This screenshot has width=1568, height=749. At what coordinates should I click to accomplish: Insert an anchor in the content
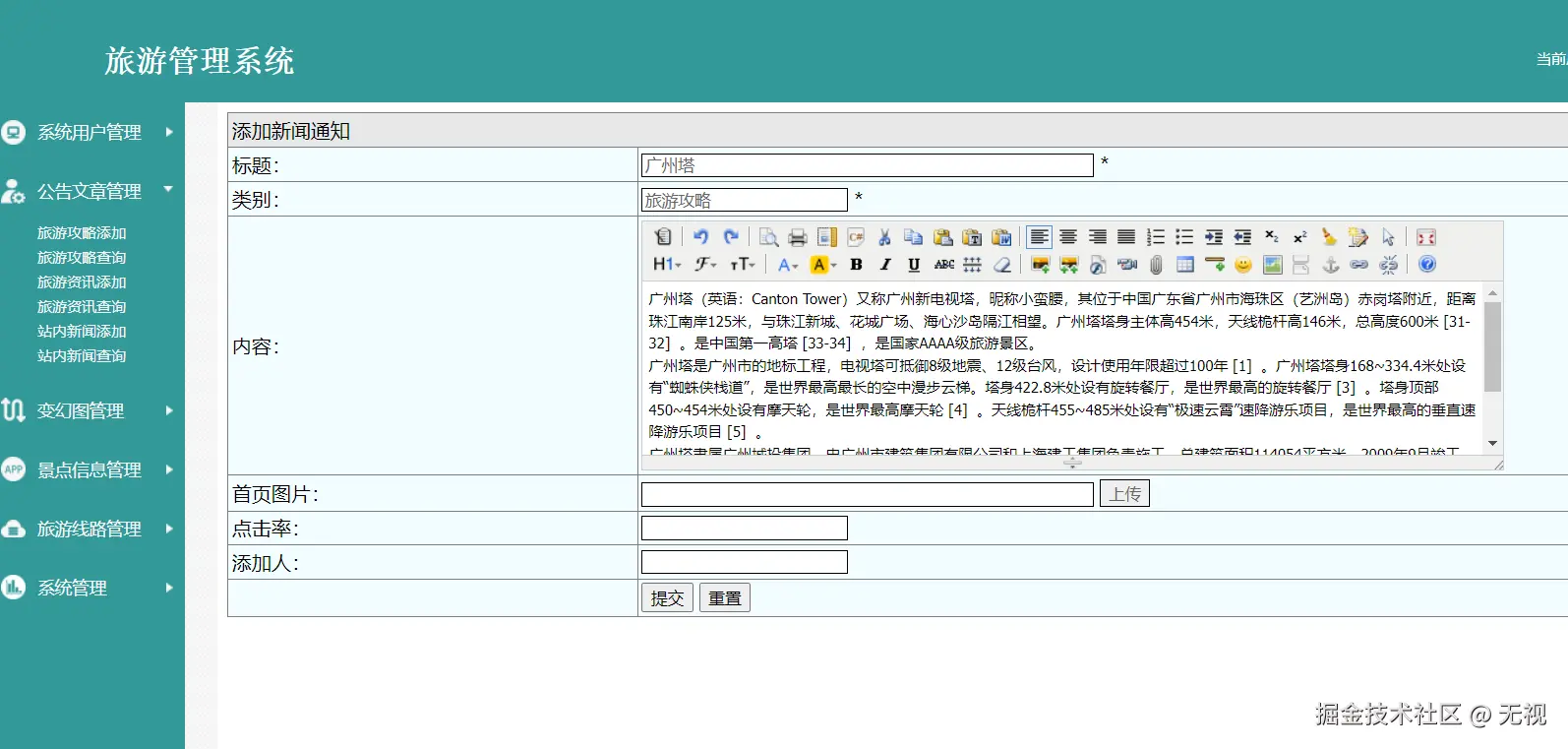(x=1330, y=264)
